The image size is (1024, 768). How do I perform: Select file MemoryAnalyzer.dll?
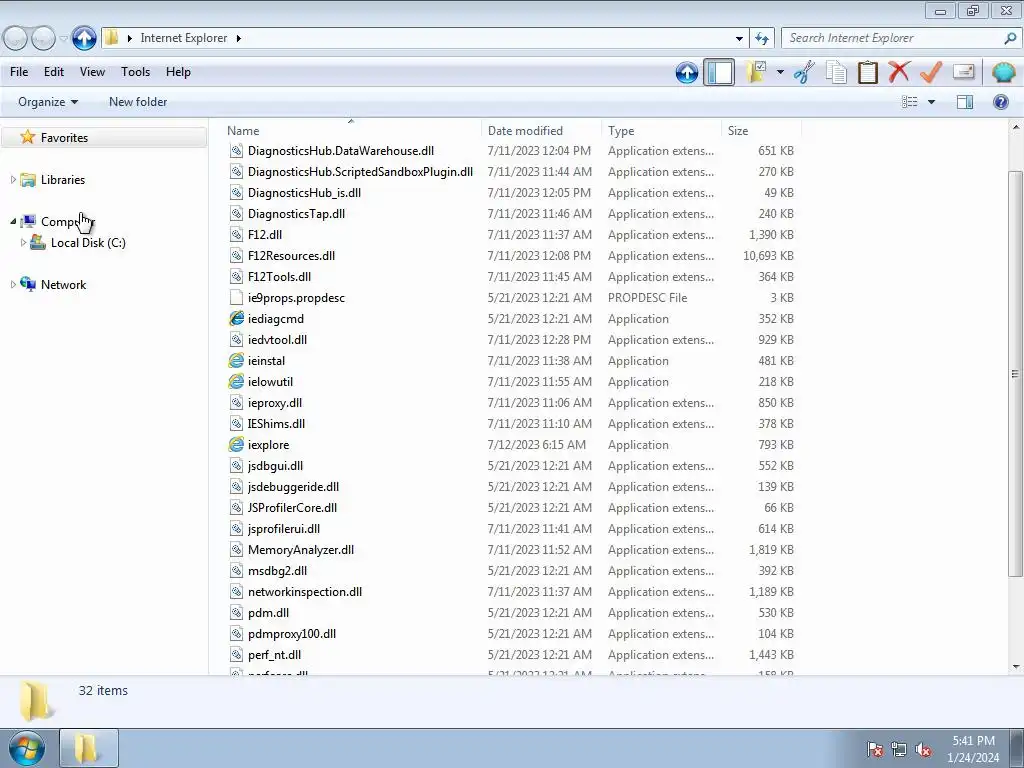pos(300,550)
